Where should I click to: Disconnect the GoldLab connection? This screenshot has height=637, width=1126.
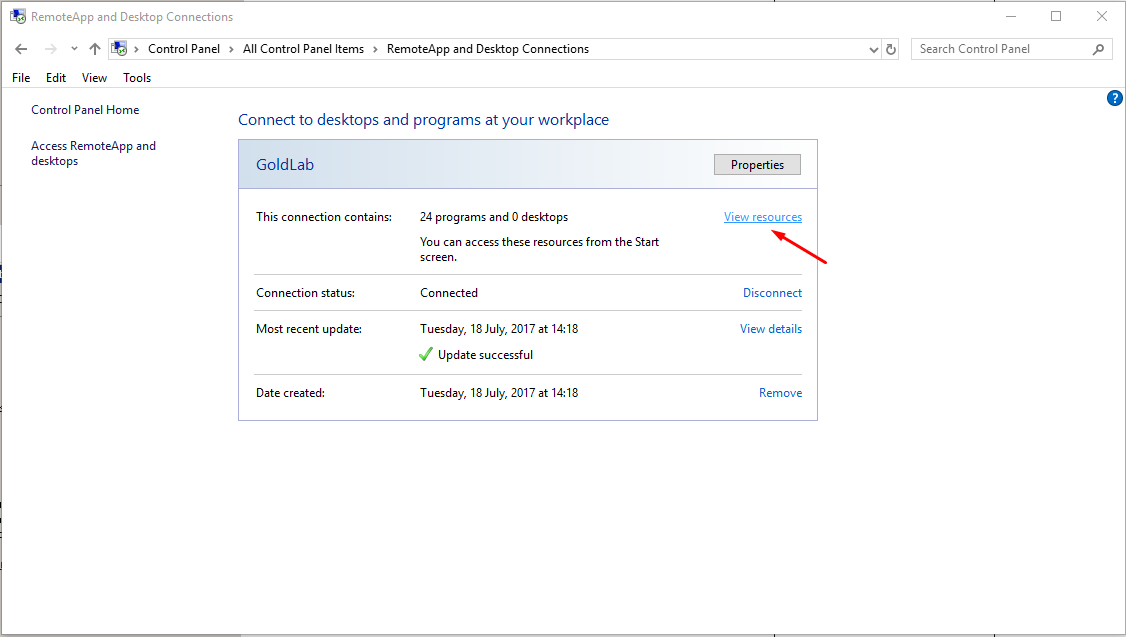pyautogui.click(x=772, y=293)
